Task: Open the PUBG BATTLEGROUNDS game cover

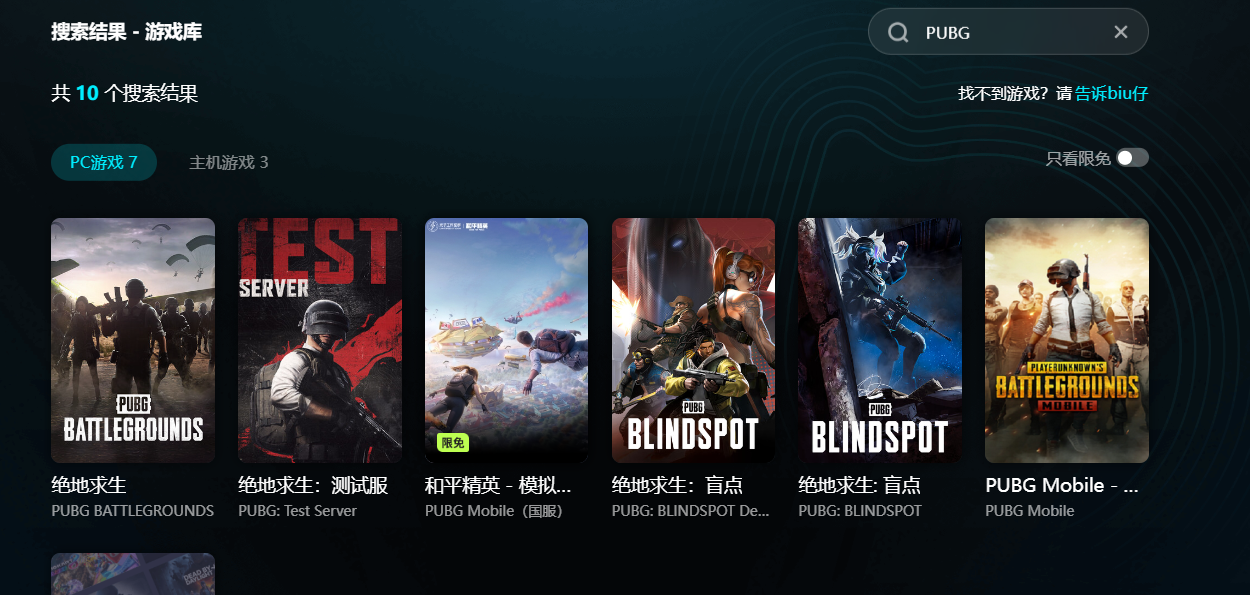Action: (133, 340)
